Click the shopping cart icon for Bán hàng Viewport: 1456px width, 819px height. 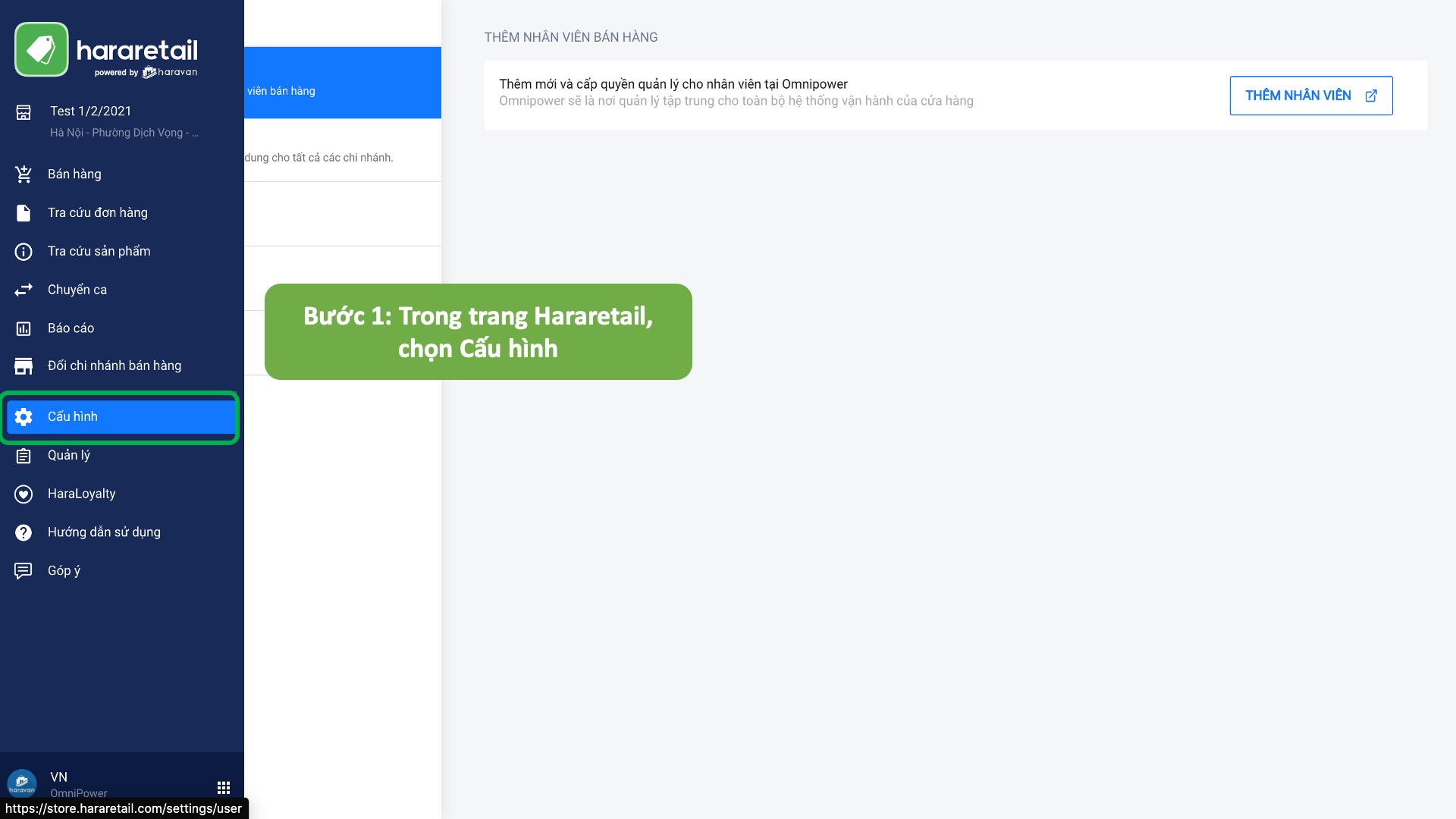[24, 174]
